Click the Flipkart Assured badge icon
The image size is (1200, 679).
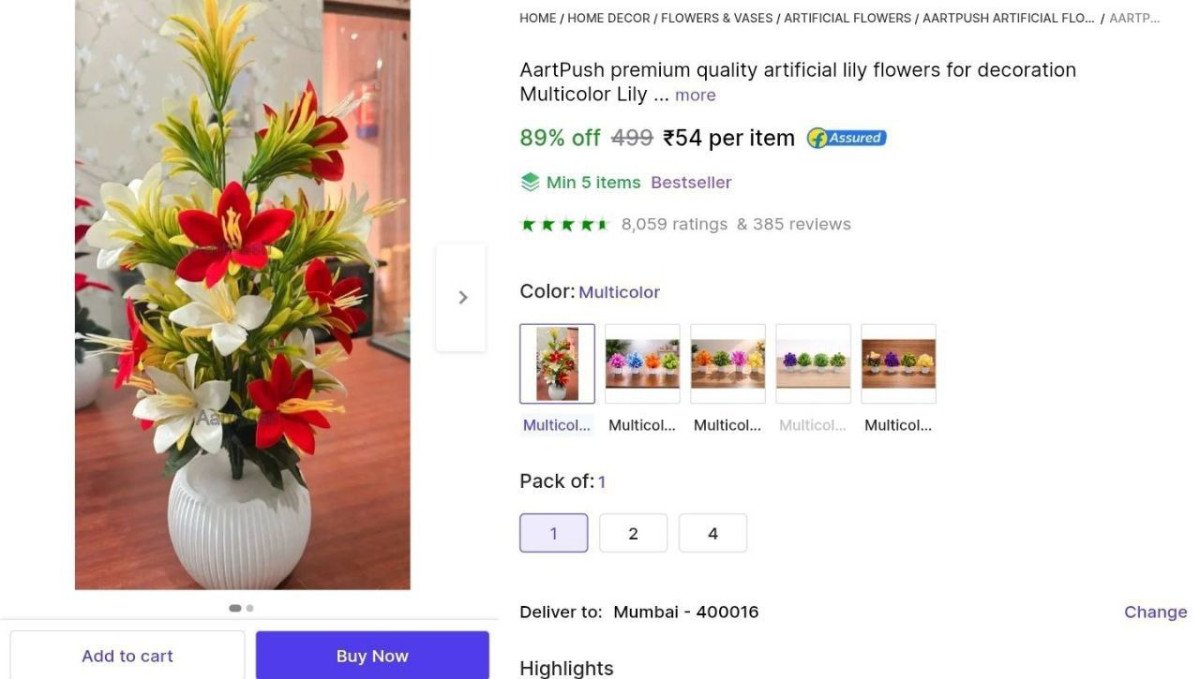[x=845, y=137]
